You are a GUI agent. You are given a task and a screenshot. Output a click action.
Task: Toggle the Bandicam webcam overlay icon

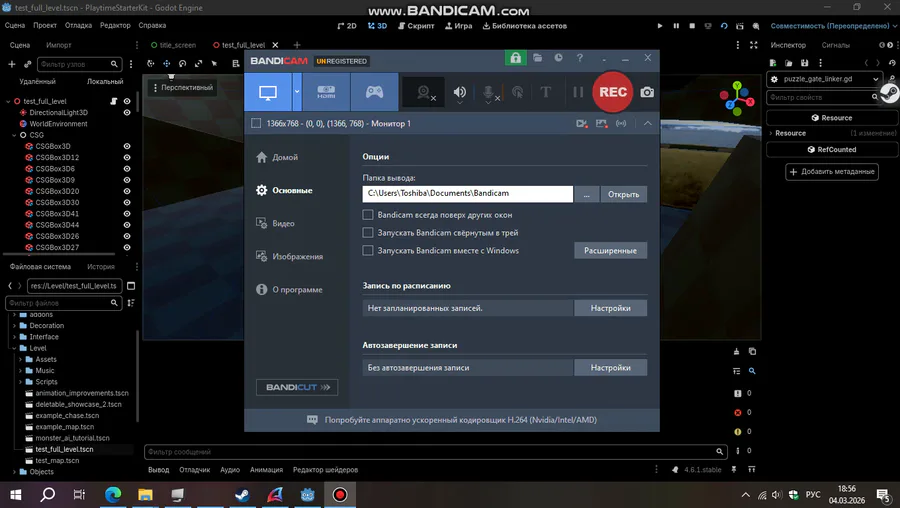[425, 92]
